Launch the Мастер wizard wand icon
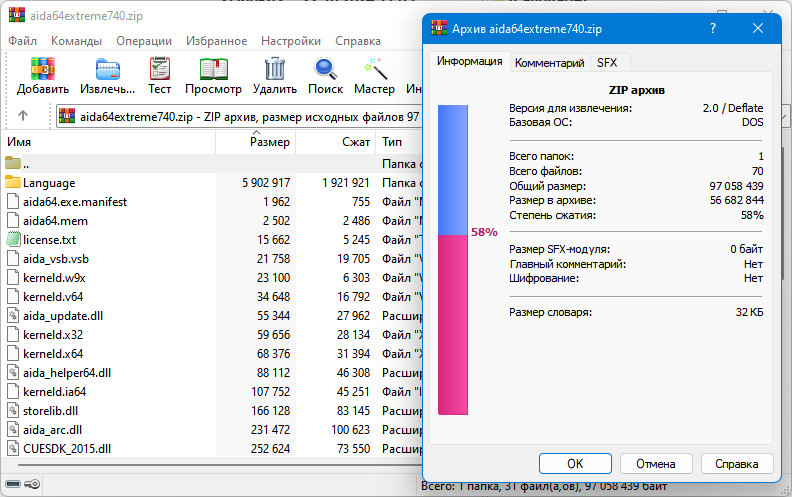The image size is (792, 497). coord(375,69)
